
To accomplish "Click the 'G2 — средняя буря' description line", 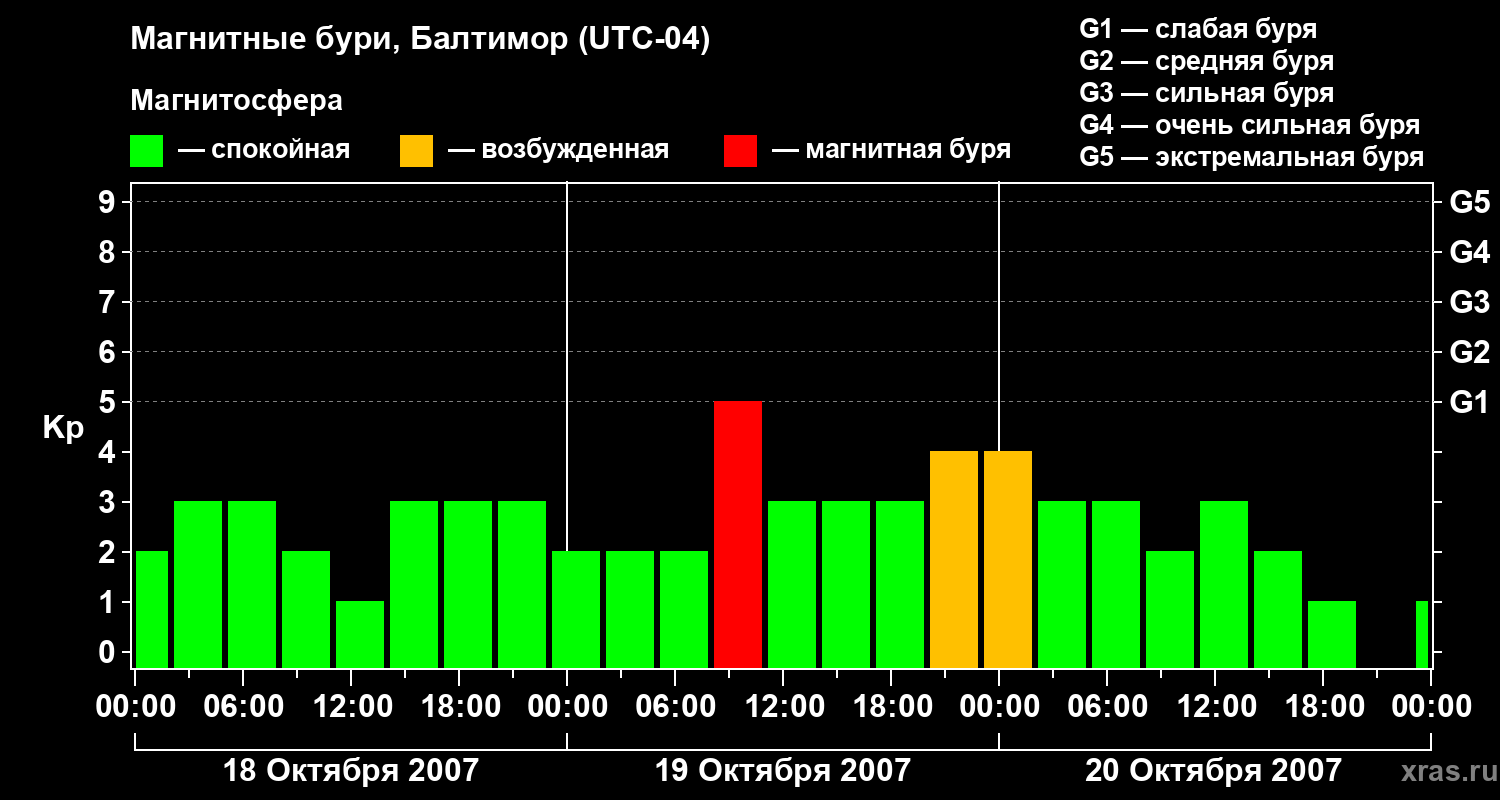I will [x=1206, y=61].
